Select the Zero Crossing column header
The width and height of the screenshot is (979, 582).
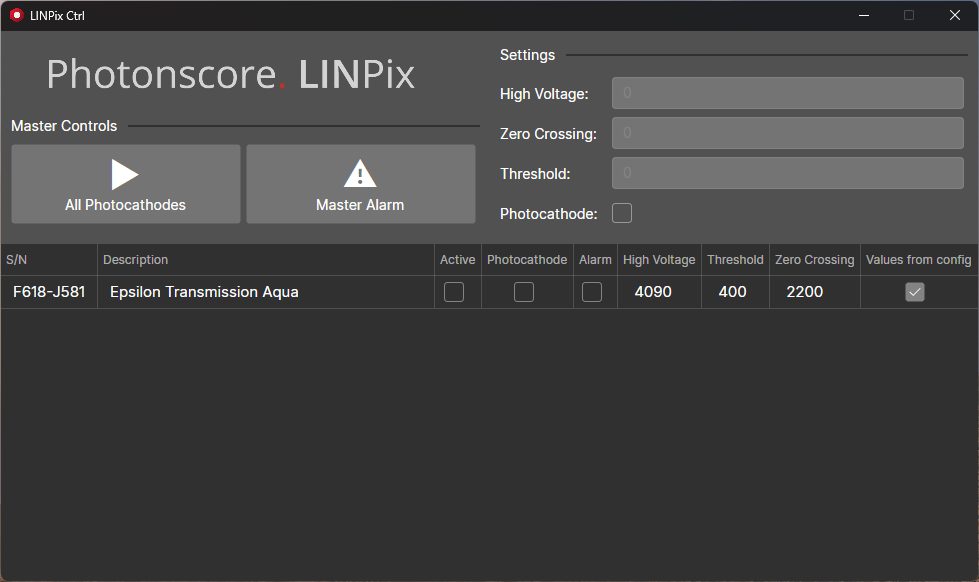point(815,260)
